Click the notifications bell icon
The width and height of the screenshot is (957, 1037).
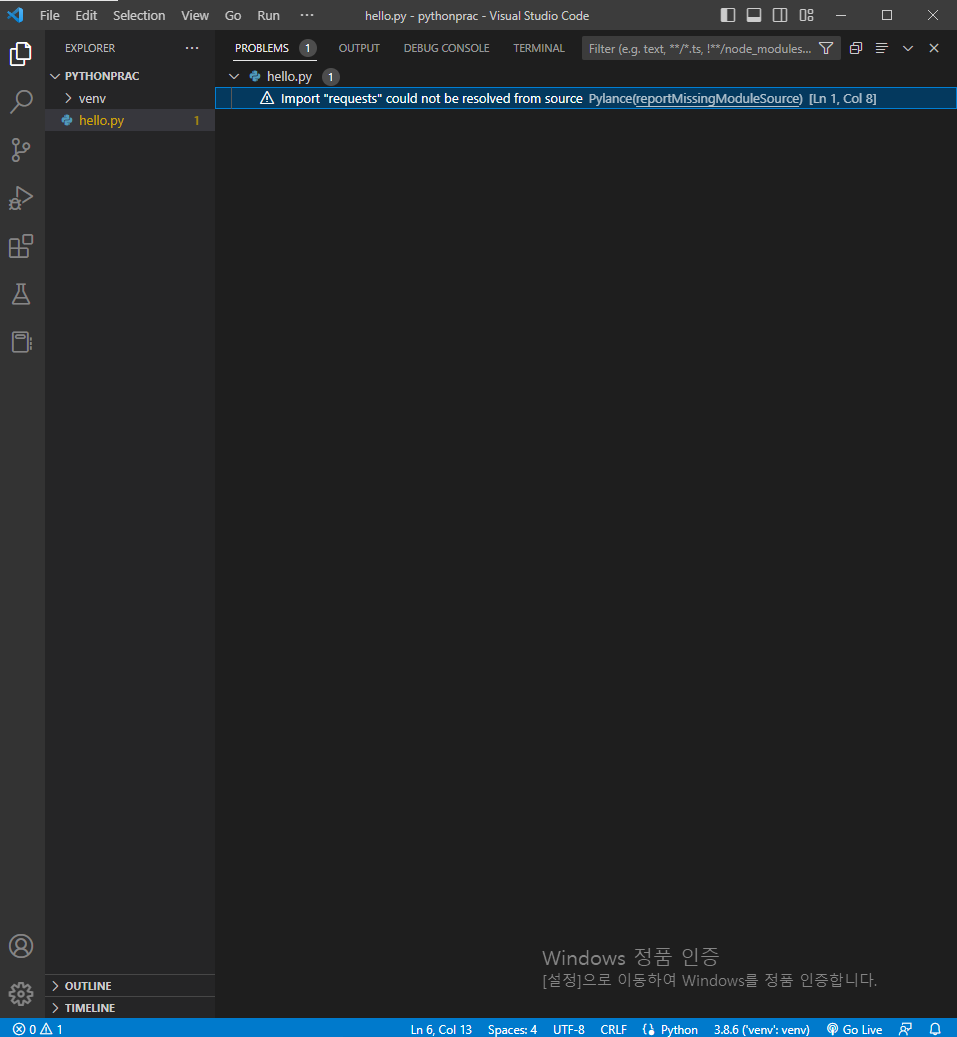[x=935, y=1029]
